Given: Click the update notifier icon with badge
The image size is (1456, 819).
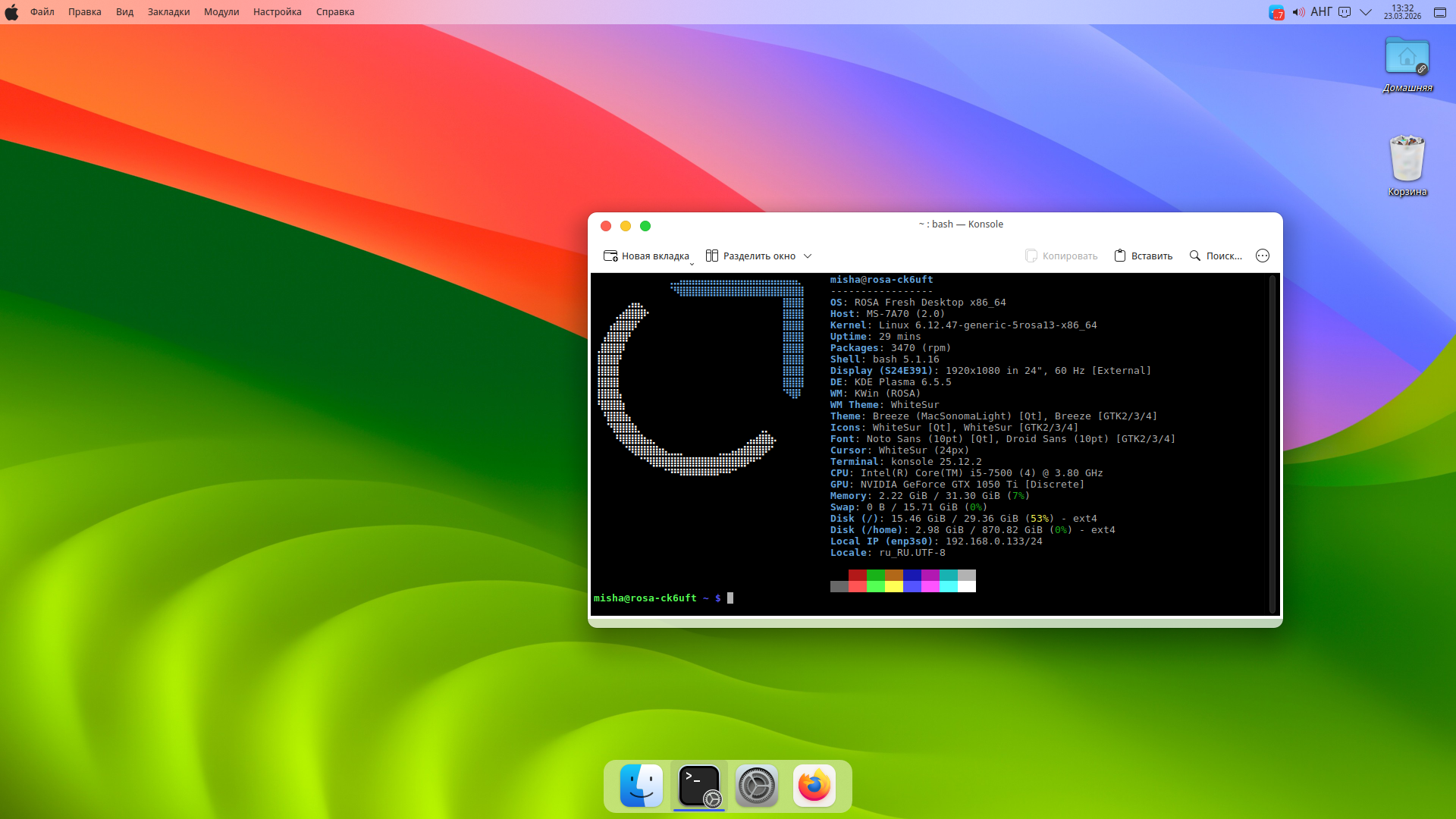Looking at the screenshot, I should click(x=1276, y=12).
